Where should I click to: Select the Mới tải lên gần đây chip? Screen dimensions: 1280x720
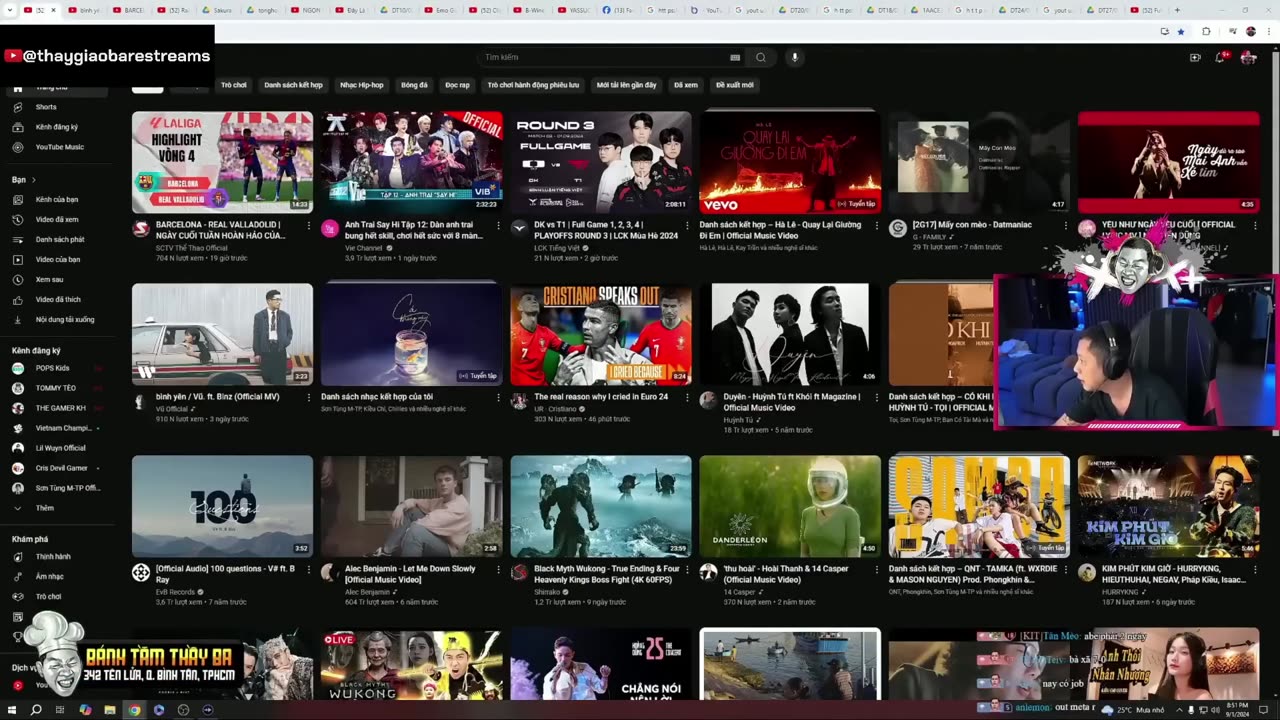(627, 85)
